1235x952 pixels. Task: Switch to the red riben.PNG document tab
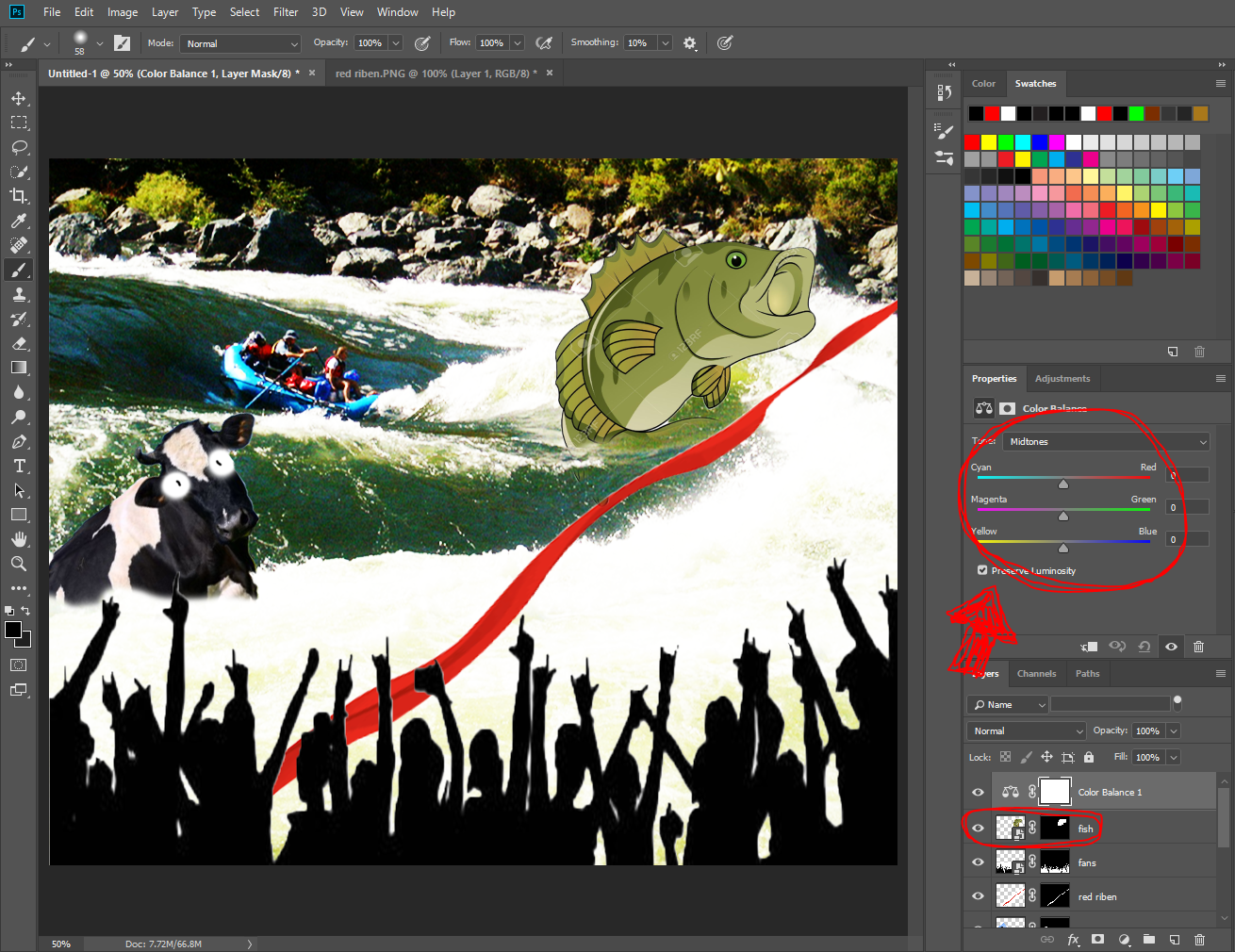(x=436, y=74)
